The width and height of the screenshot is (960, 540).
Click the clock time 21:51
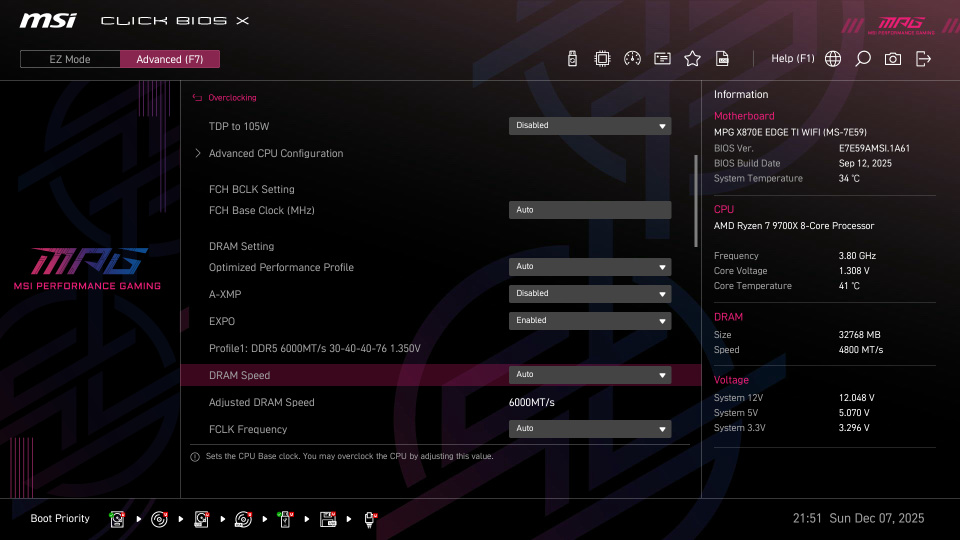click(807, 519)
